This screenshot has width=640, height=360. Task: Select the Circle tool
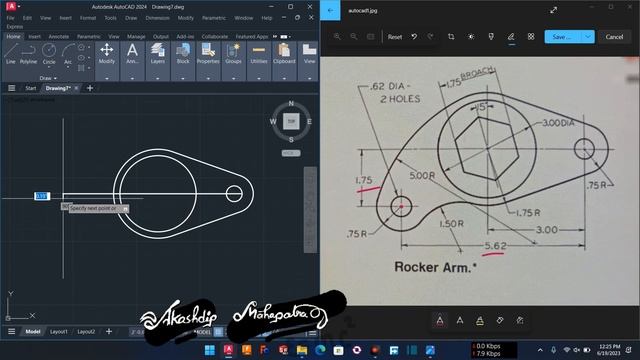pyautogui.click(x=49, y=54)
